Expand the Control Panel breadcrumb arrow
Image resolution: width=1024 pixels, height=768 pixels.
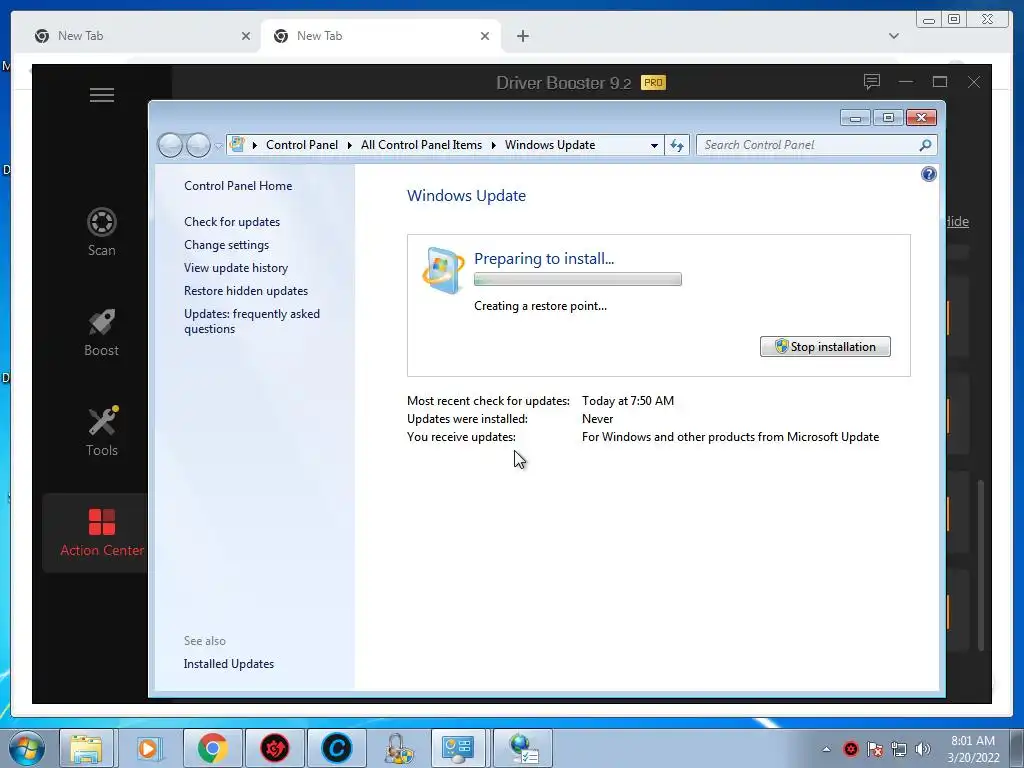(350, 145)
